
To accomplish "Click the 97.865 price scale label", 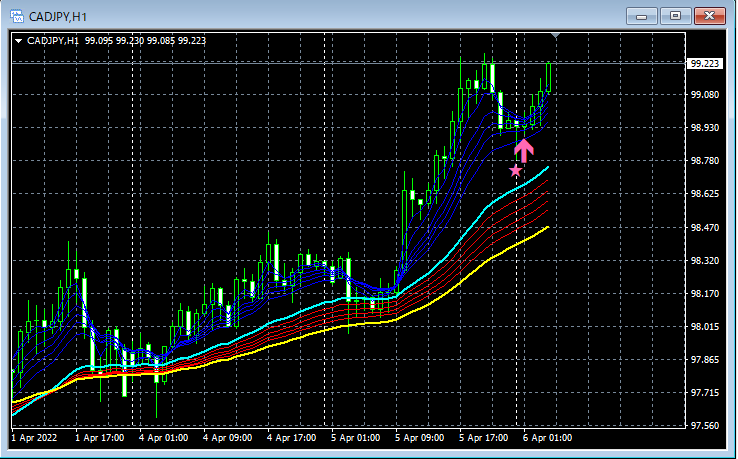I will [x=705, y=359].
